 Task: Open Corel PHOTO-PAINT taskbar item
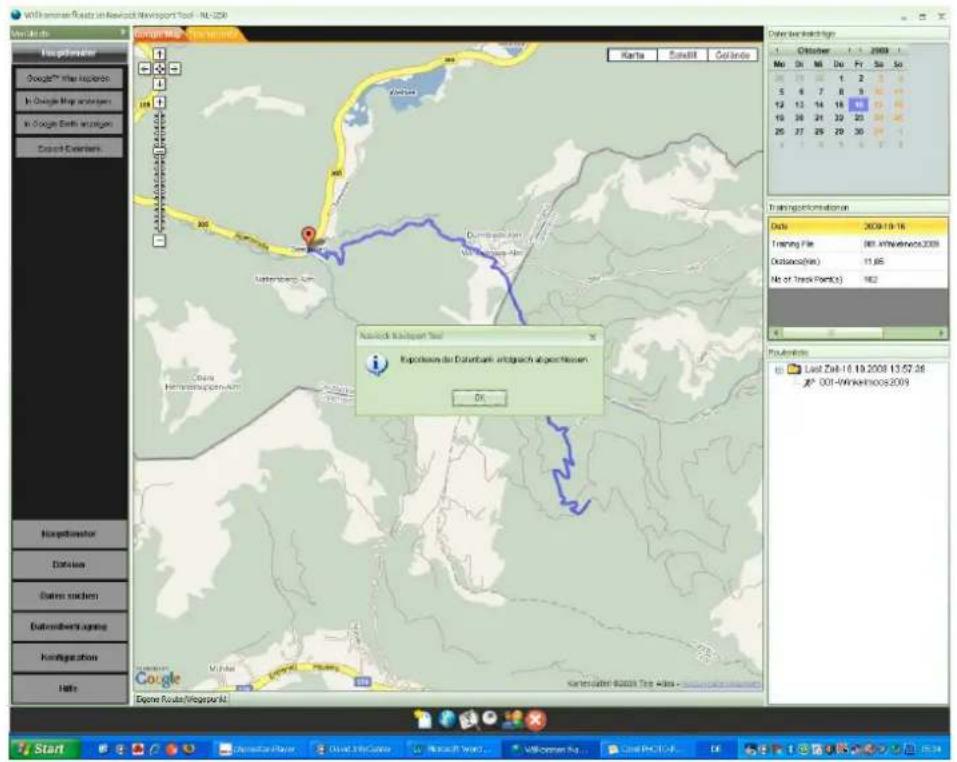tap(647, 749)
